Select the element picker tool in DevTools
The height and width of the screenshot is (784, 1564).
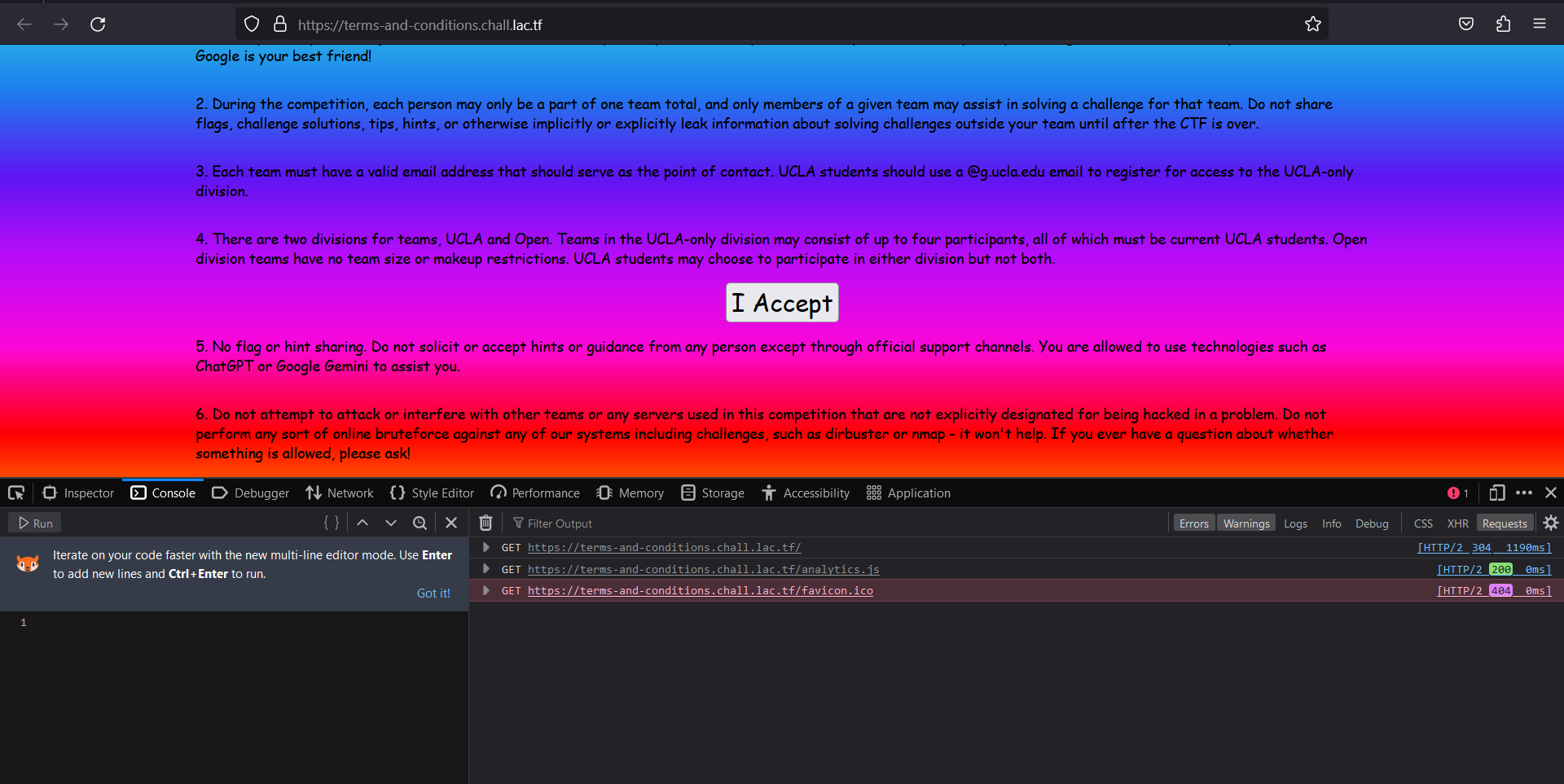click(16, 493)
